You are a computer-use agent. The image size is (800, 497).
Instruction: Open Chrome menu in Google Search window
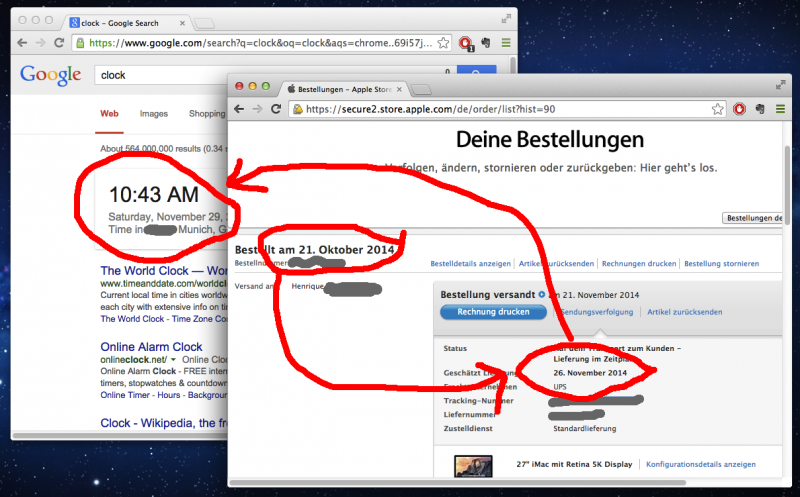pos(506,43)
